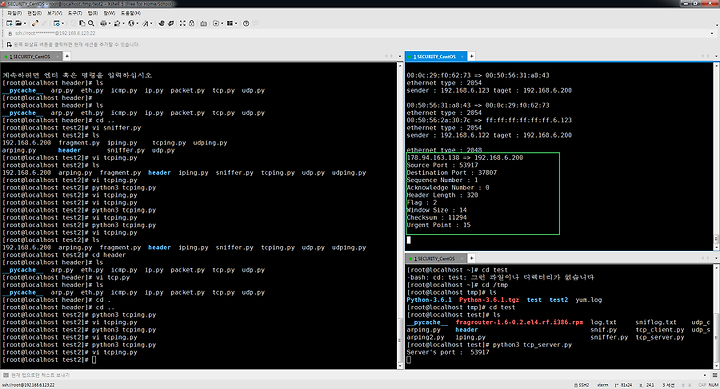Click the Find magnifier toolbar icon
720x389 pixels.
point(91,23)
